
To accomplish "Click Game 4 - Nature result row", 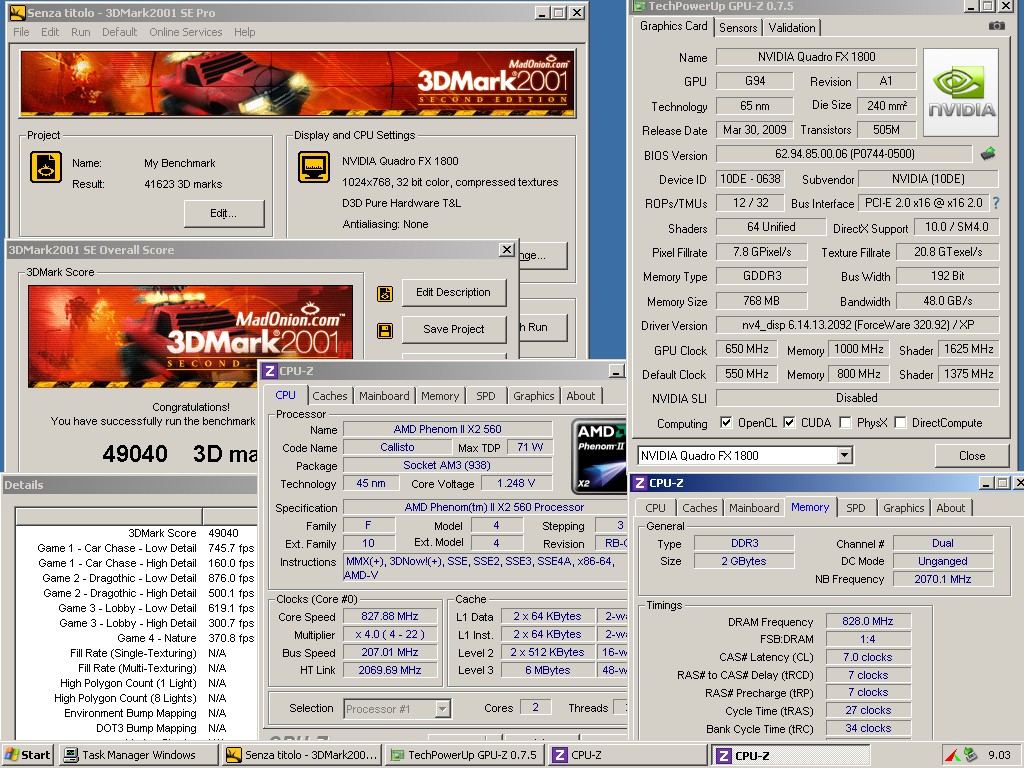I will [x=135, y=638].
